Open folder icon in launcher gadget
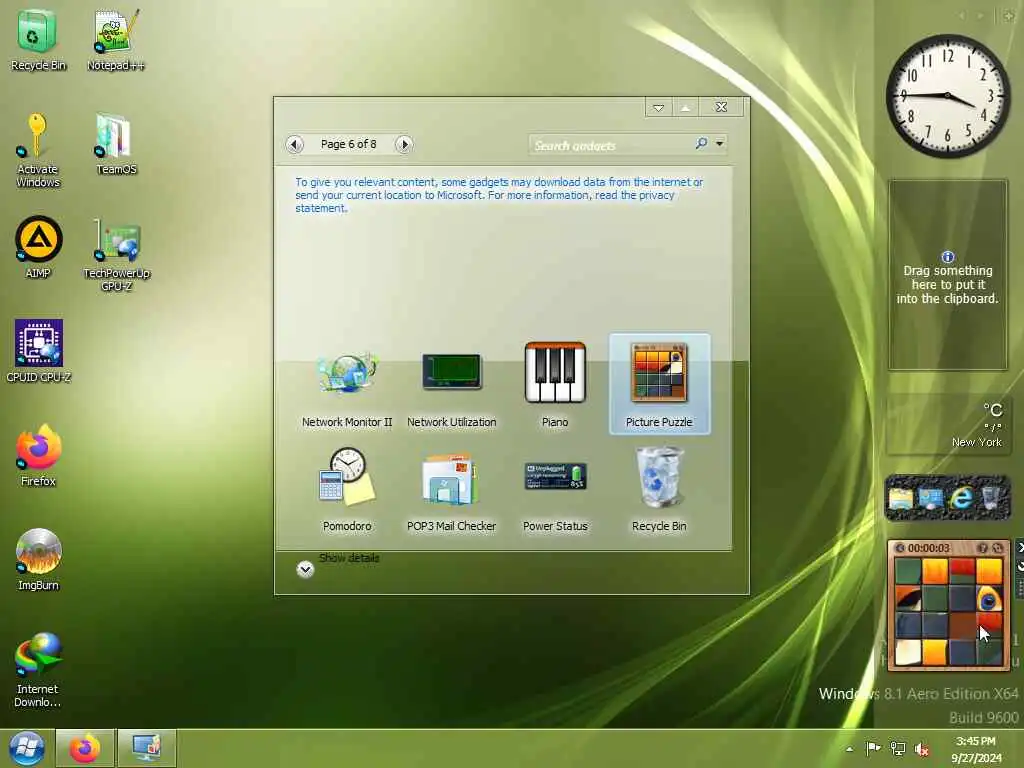Viewport: 1024px width, 768px height. [x=901, y=498]
